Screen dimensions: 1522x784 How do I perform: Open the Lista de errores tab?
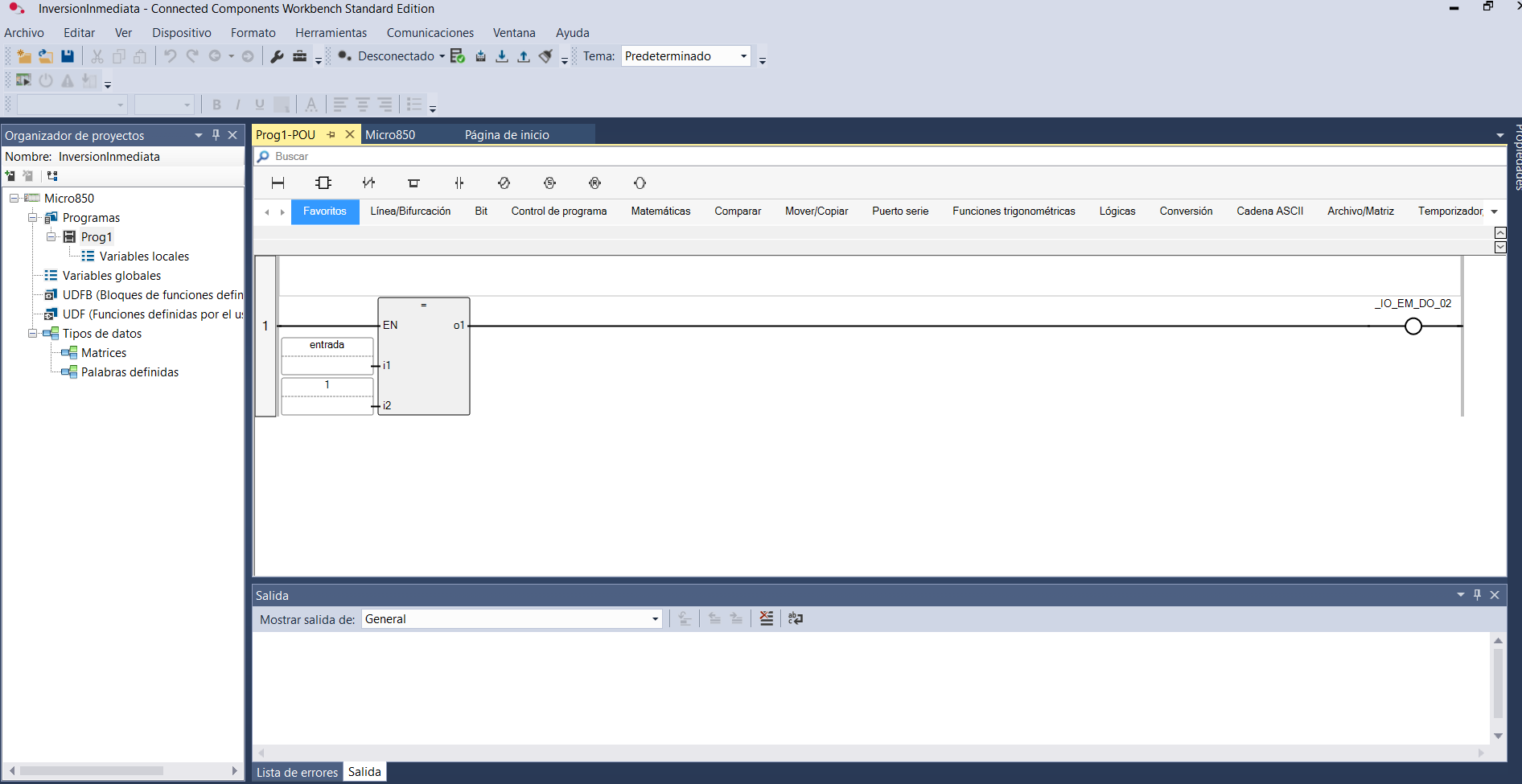pyautogui.click(x=297, y=772)
